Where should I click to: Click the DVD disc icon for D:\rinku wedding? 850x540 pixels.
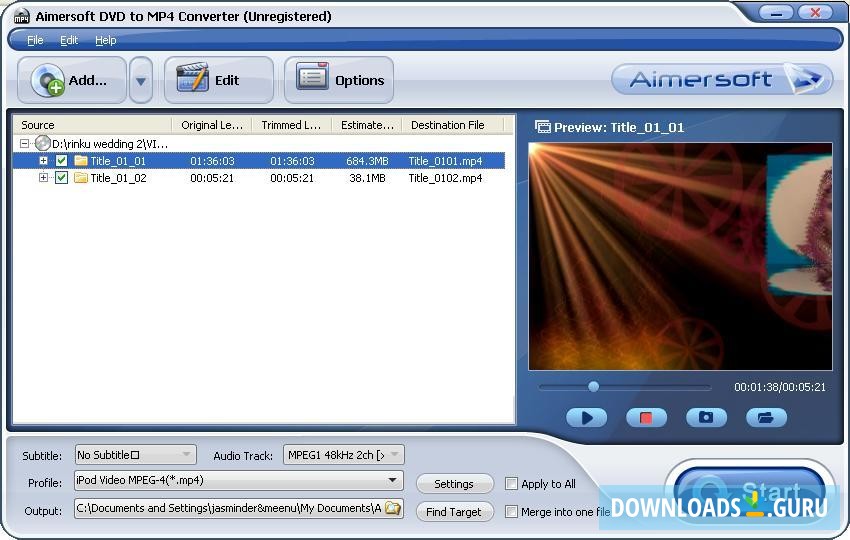42,143
